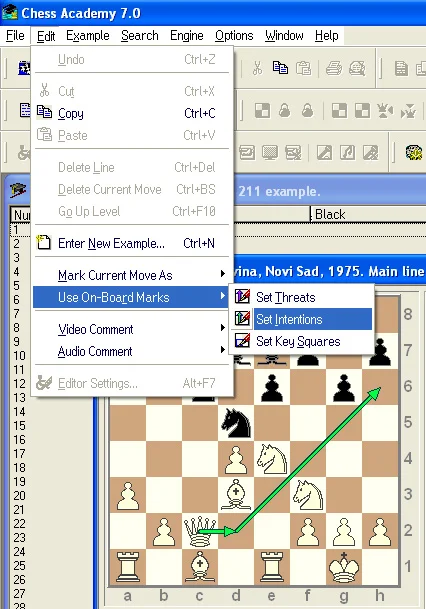Click the Cut scissors toolbar icon
Viewport: 426px width, 609px height.
point(257,69)
